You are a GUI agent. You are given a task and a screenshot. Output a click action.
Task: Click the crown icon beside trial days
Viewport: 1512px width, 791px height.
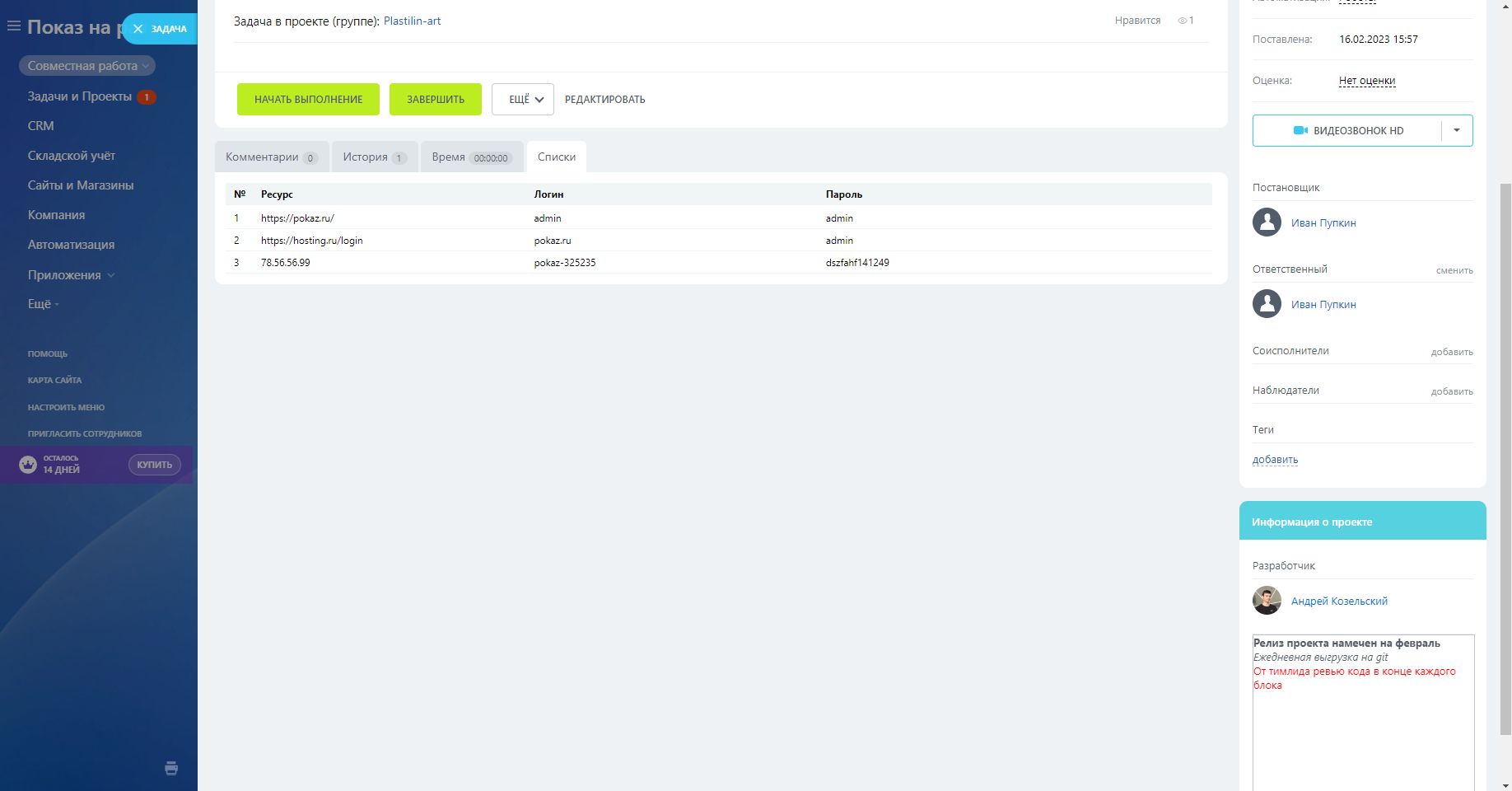28,465
